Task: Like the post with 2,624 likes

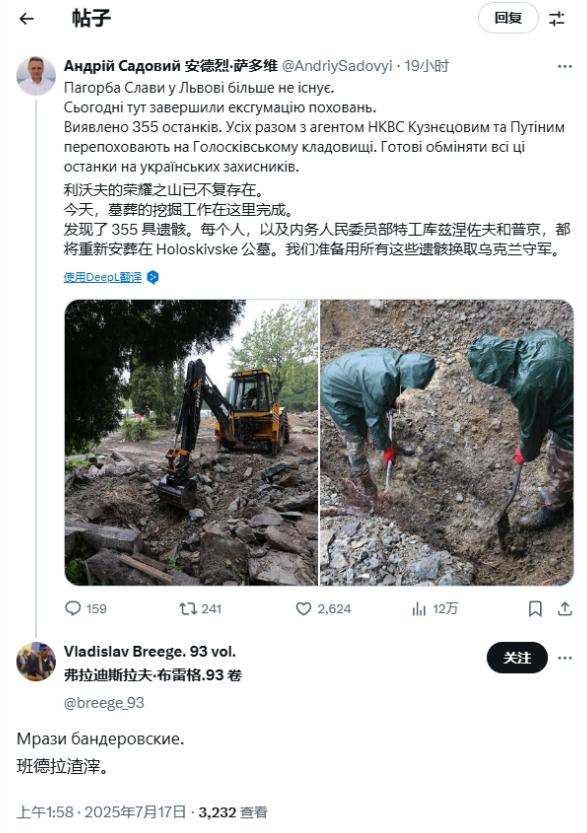Action: coord(323,609)
